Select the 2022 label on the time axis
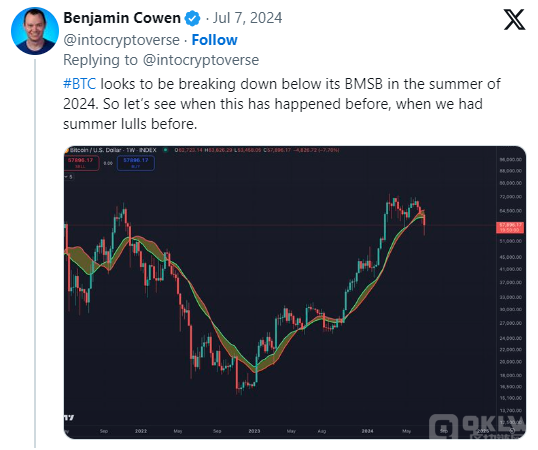This screenshot has width=538, height=450. 141,431
